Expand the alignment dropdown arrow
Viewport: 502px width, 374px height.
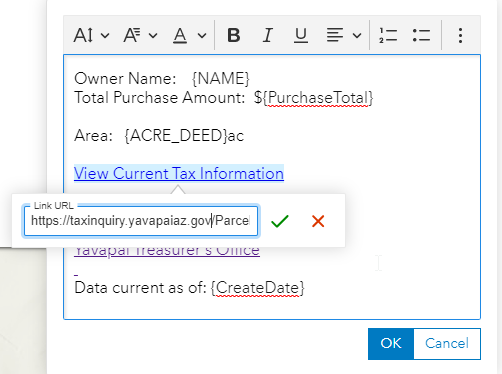click(x=357, y=35)
